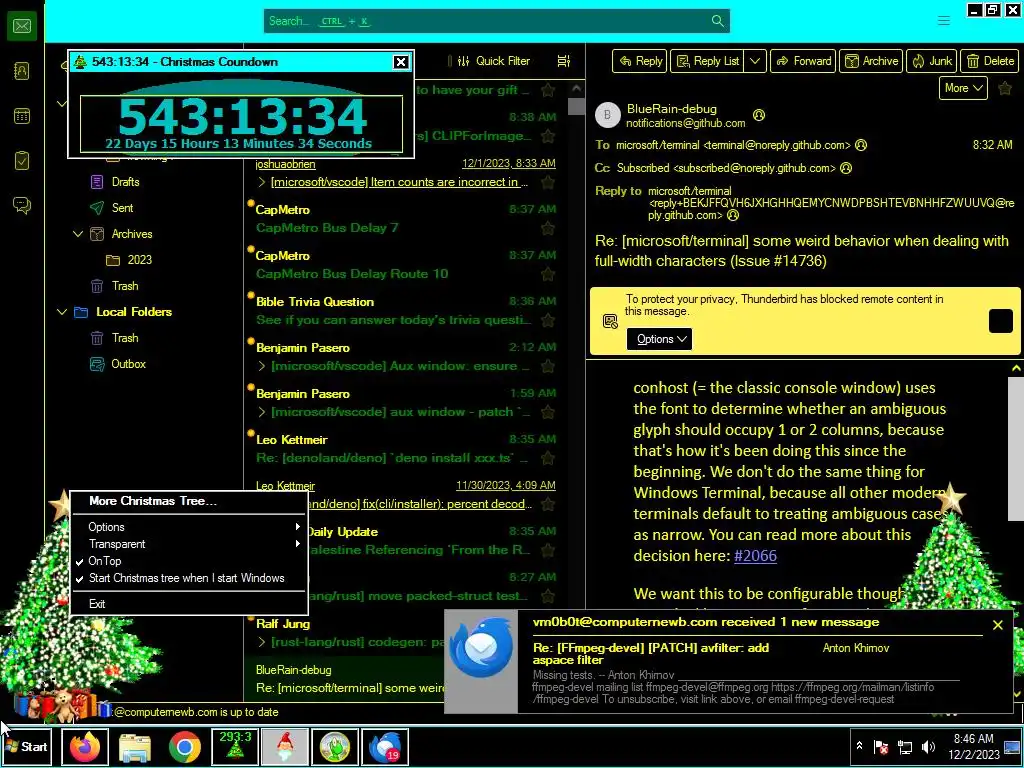Open the Chat space icon

tap(22, 206)
